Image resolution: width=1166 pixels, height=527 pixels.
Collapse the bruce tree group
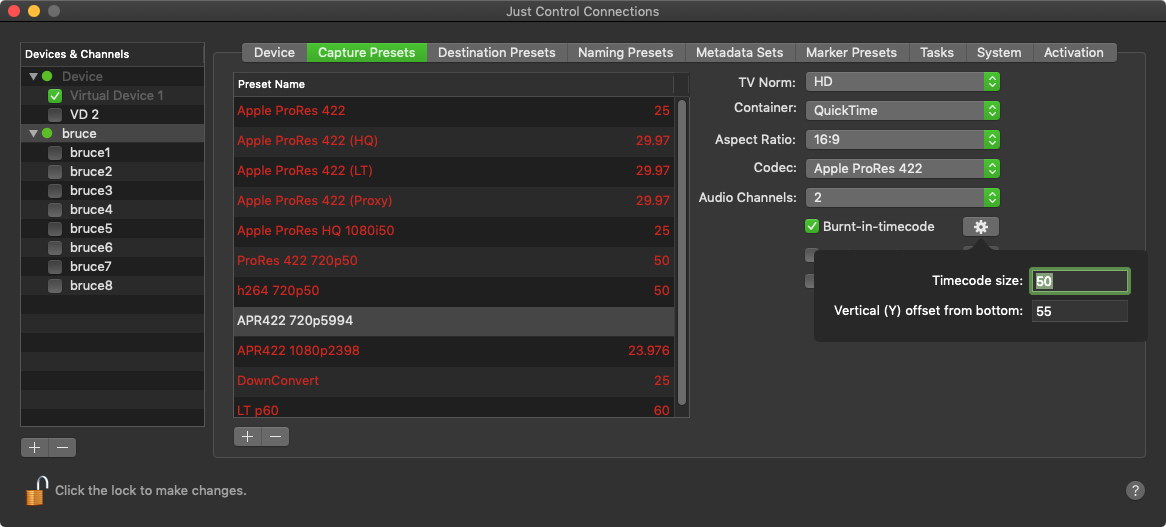pos(33,133)
